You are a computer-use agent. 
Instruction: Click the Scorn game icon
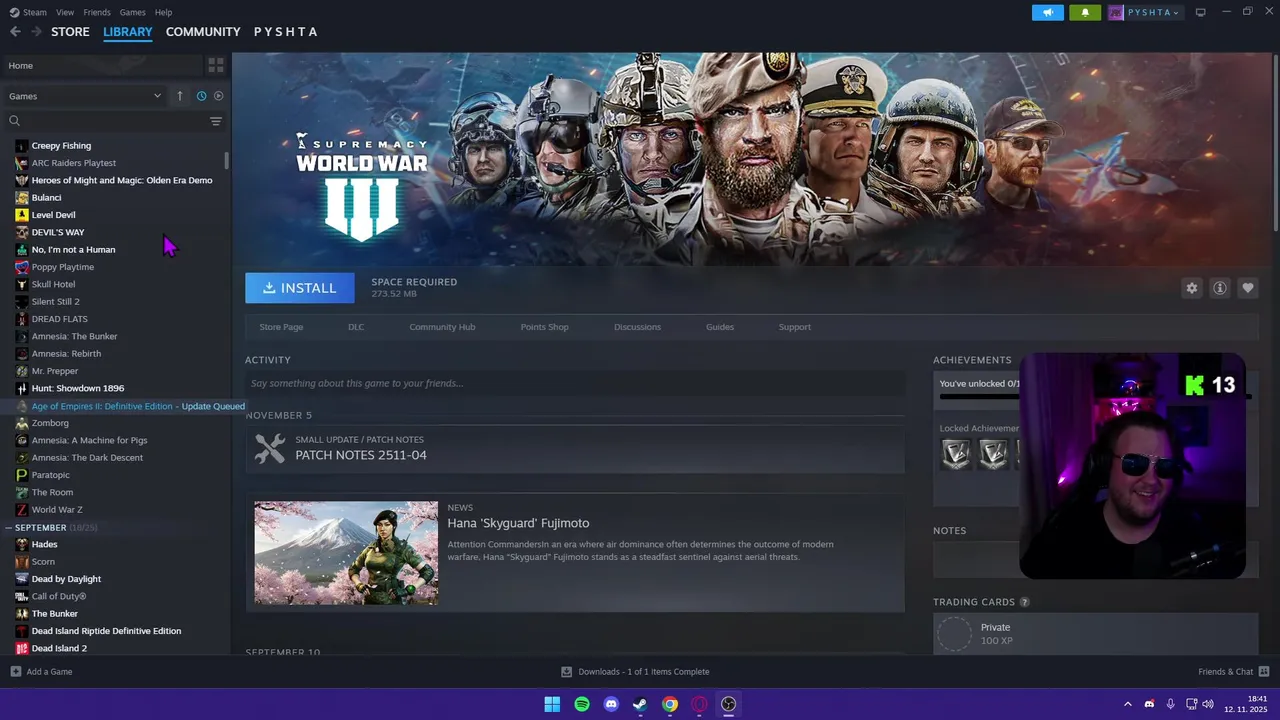[x=22, y=562]
